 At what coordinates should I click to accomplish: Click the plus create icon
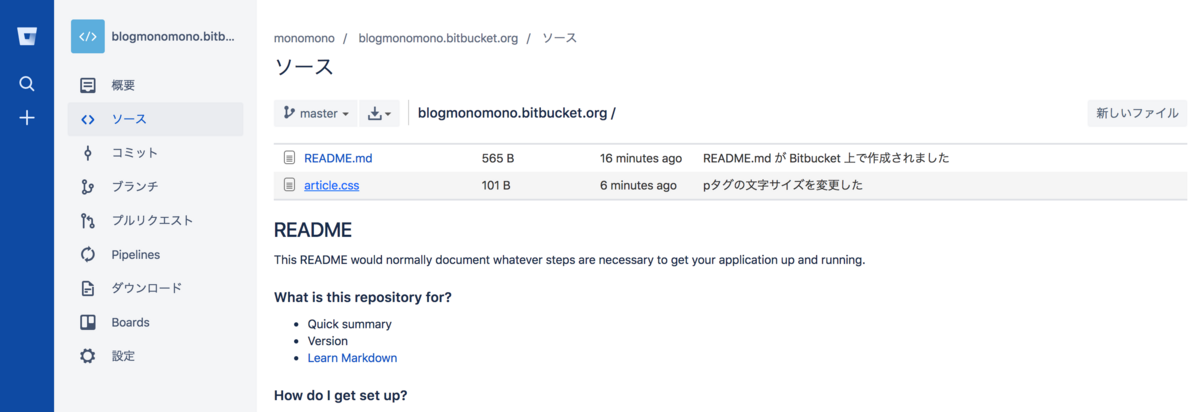pos(27,118)
